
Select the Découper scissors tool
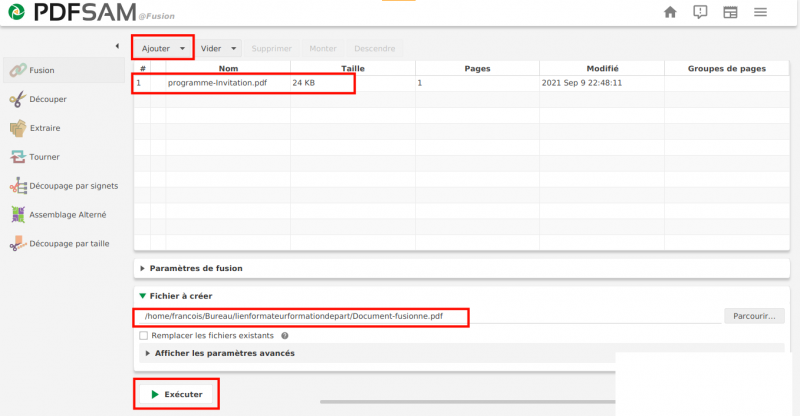point(18,99)
